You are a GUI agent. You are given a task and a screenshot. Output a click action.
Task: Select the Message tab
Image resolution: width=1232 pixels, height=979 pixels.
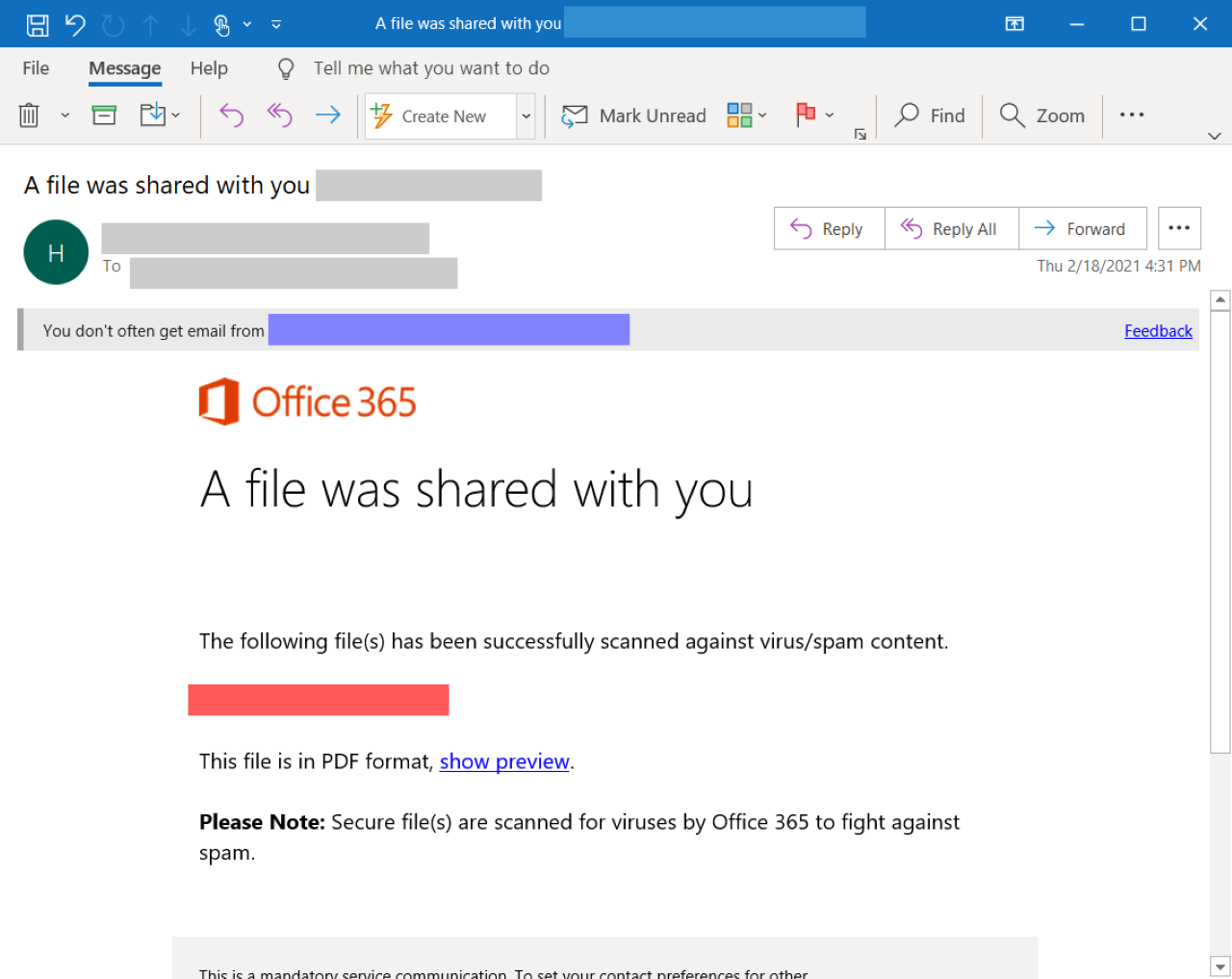coord(125,68)
